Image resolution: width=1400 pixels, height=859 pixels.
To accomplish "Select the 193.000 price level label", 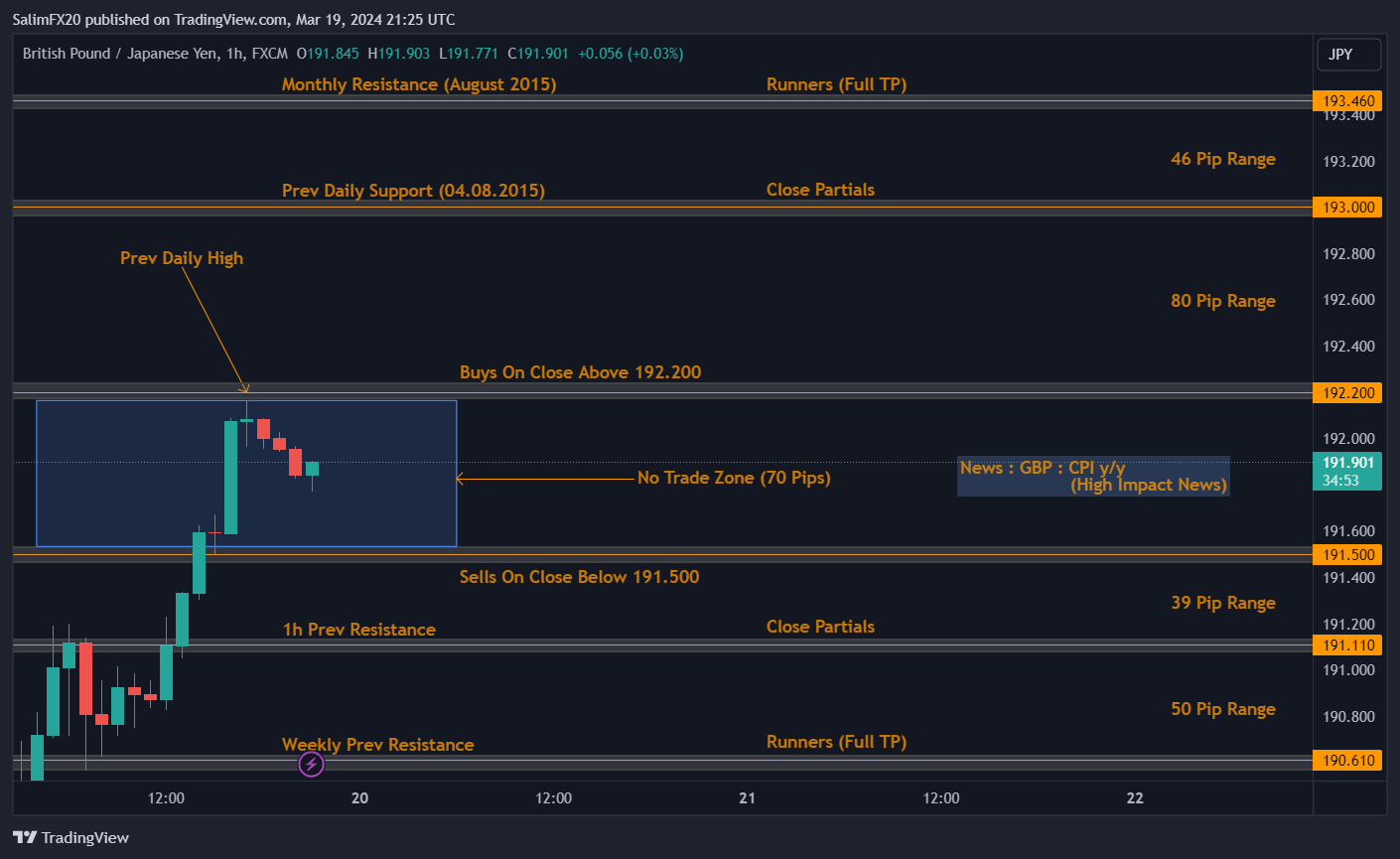I will pos(1348,207).
